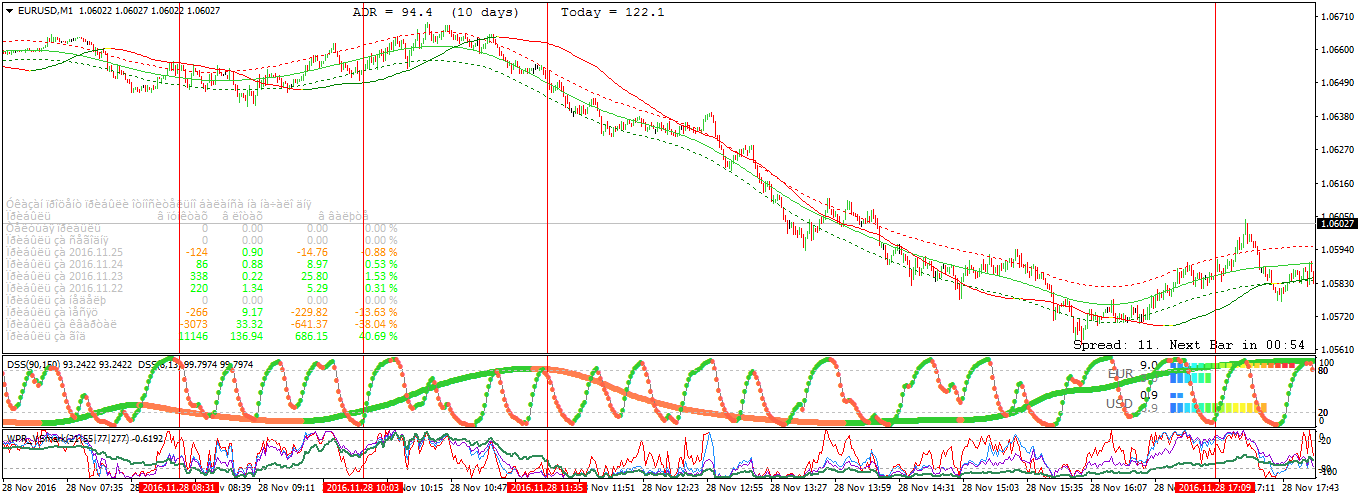The height and width of the screenshot is (499, 1358).
Task: Select the 2016.11.28 08:31 time marker
Action: point(180,488)
